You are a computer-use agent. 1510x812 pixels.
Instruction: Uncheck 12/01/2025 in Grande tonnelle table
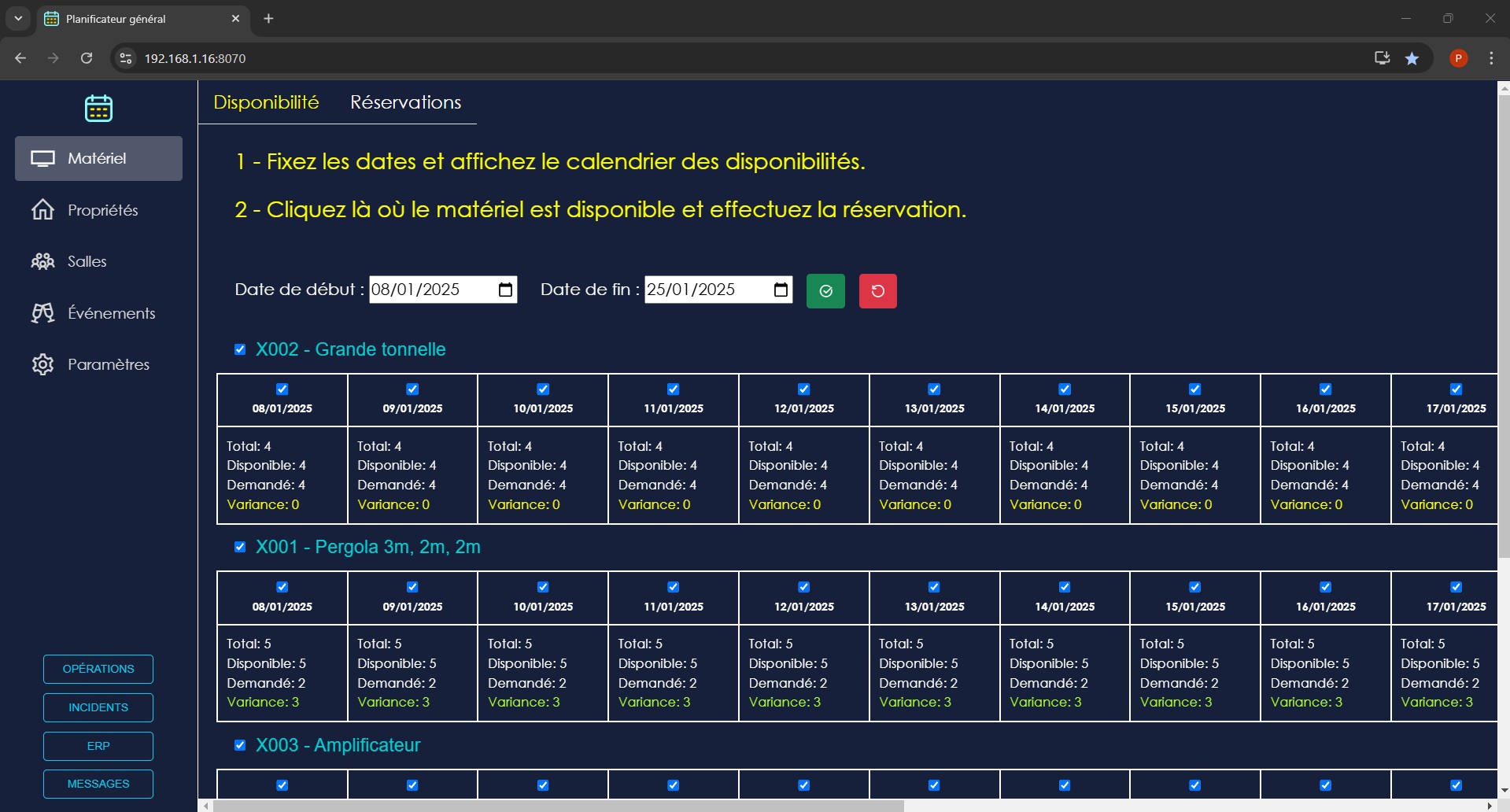coord(803,389)
